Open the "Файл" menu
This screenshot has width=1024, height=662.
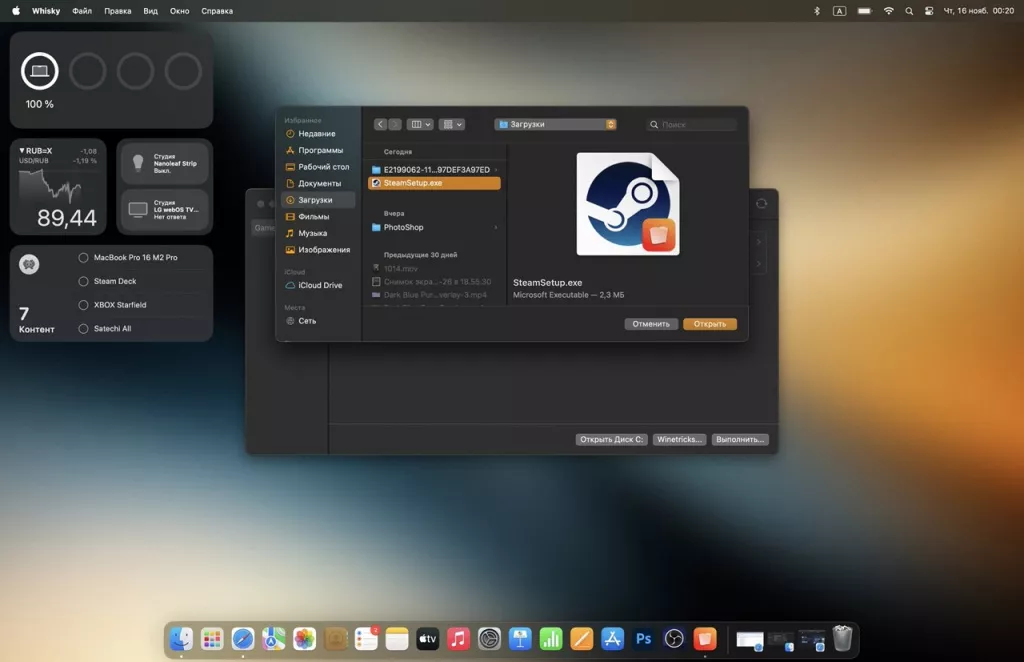pos(81,11)
